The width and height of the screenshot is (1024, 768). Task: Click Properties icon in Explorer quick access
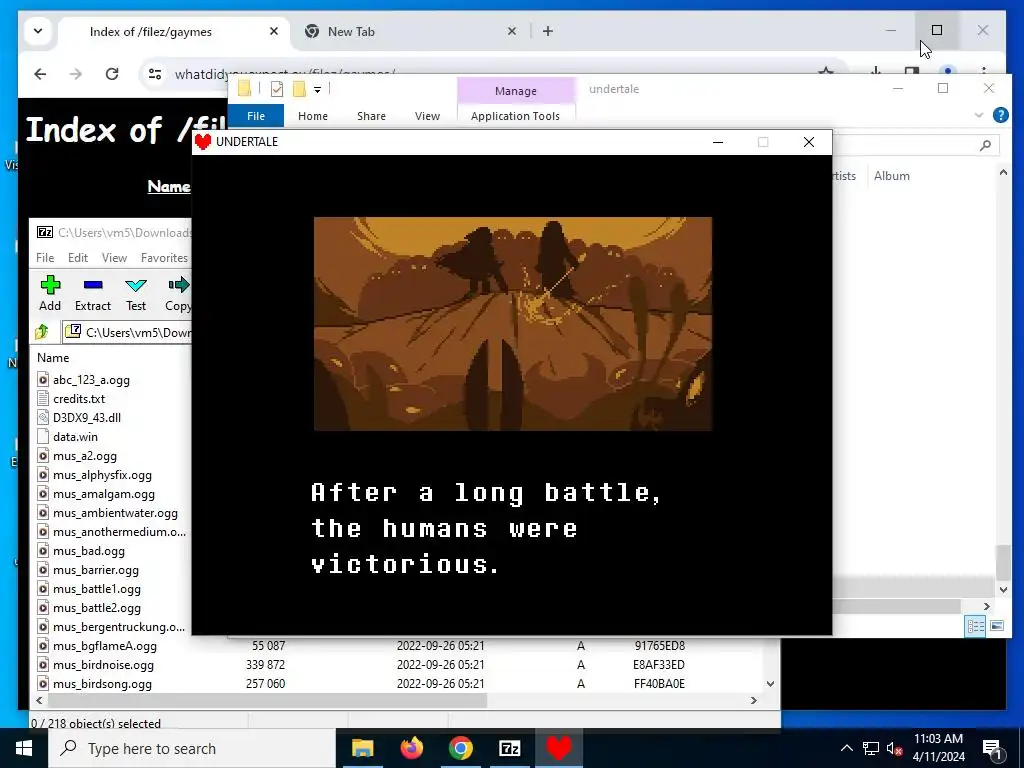click(x=277, y=89)
